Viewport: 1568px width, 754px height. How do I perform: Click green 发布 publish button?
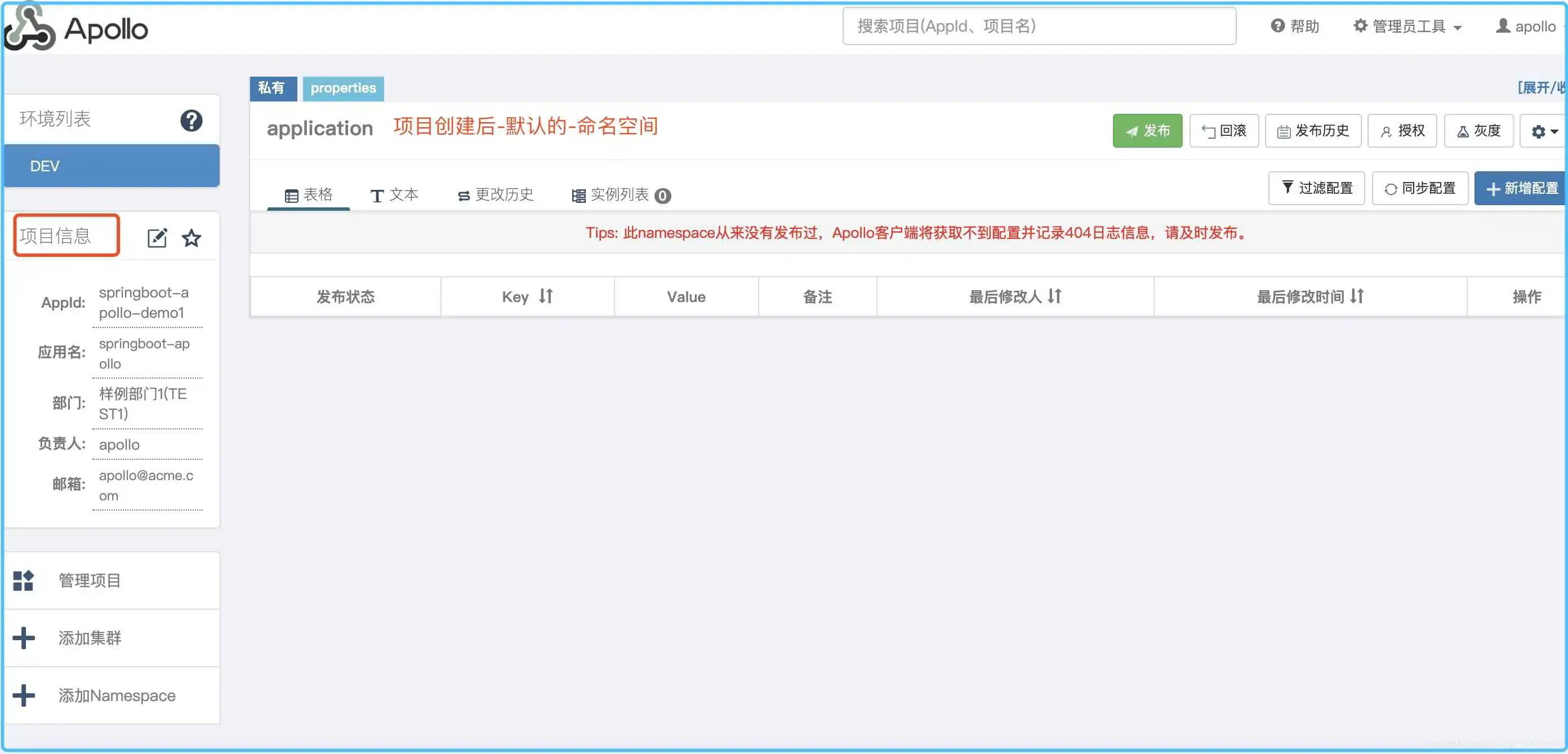click(1147, 131)
